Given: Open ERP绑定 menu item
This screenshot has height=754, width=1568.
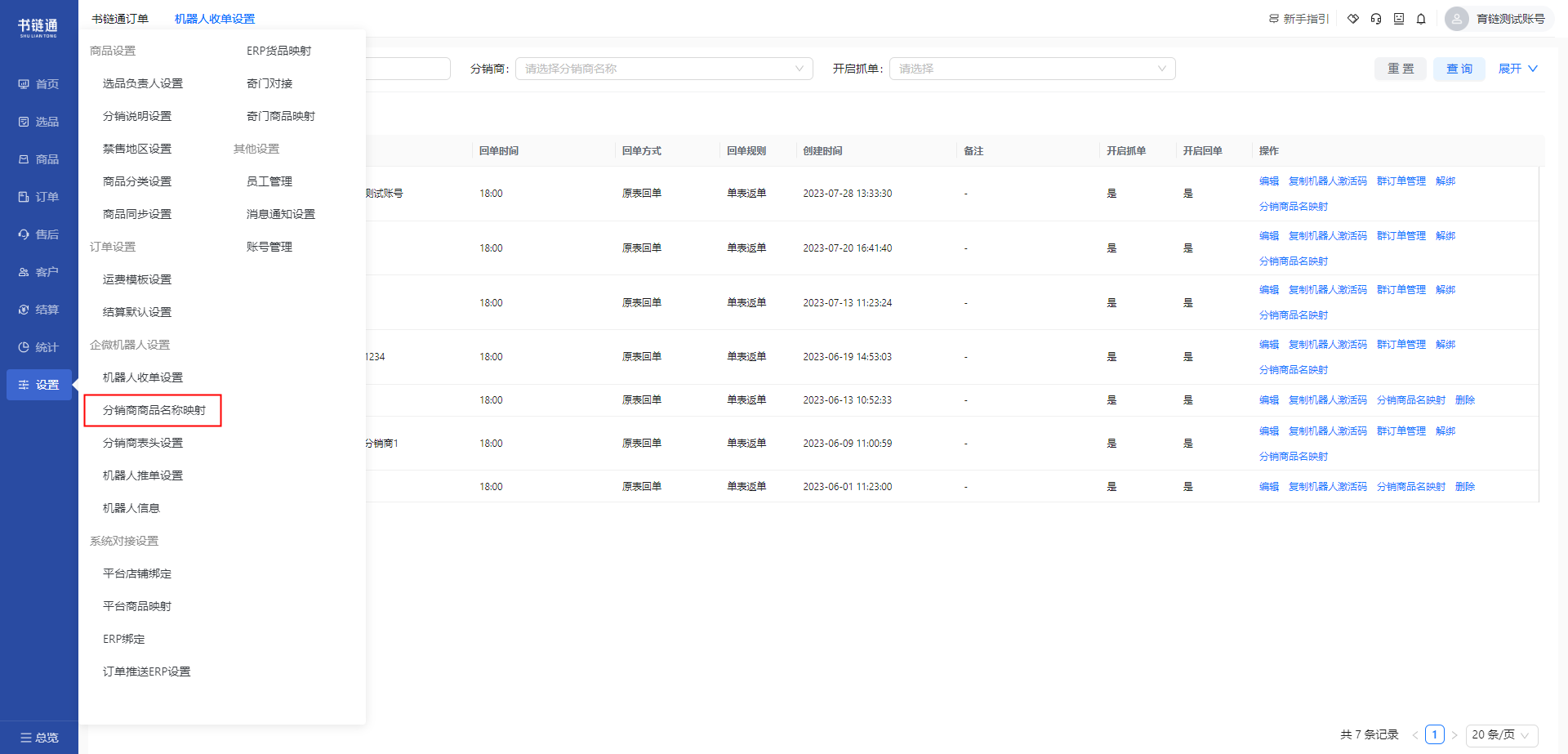Looking at the screenshot, I should (124, 639).
